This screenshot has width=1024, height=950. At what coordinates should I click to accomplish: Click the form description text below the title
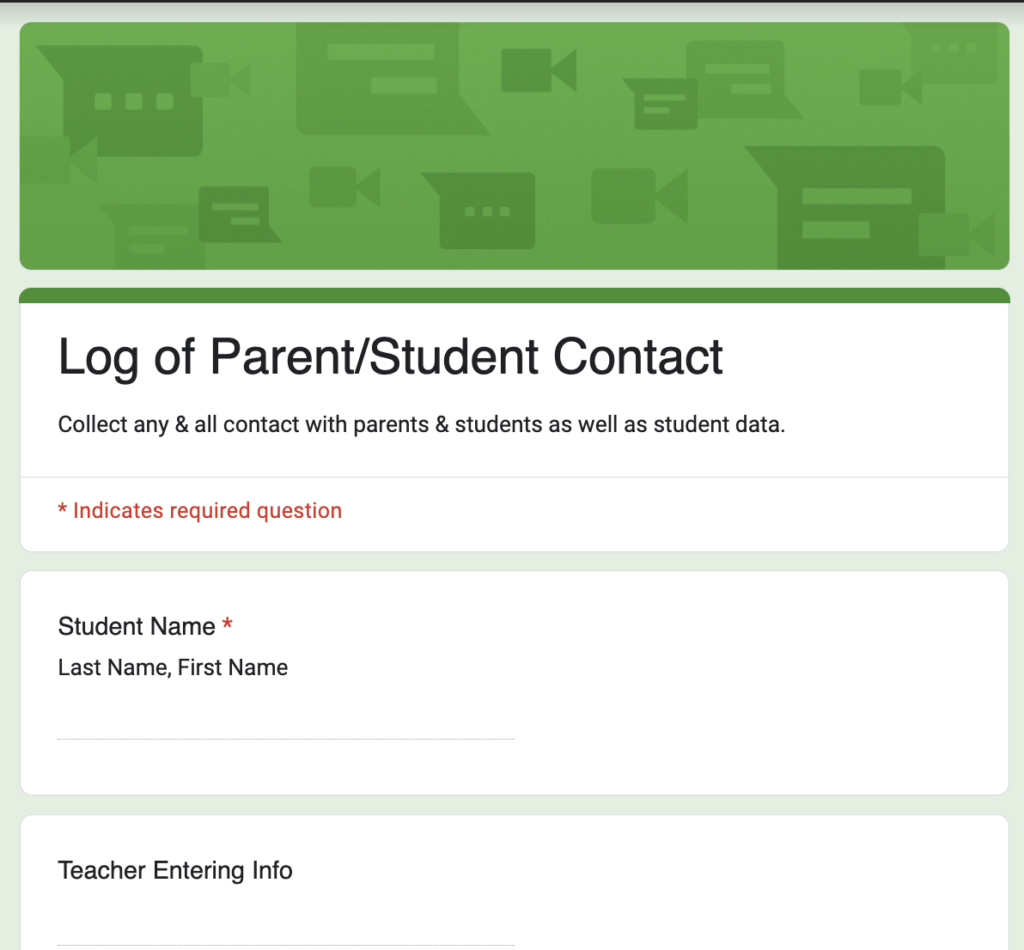420,424
